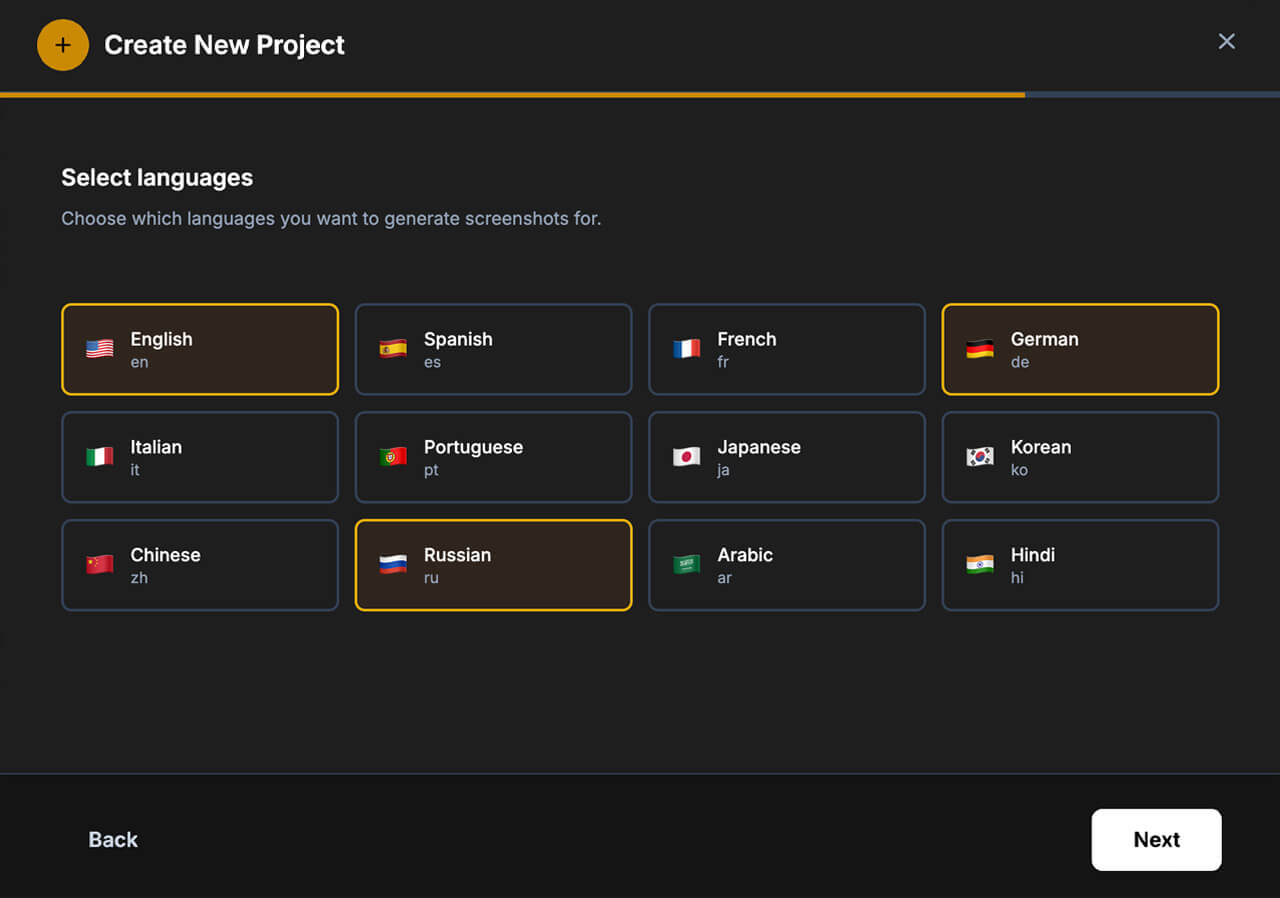Enable the Portuguese language option
This screenshot has width=1280, height=898.
click(493, 457)
